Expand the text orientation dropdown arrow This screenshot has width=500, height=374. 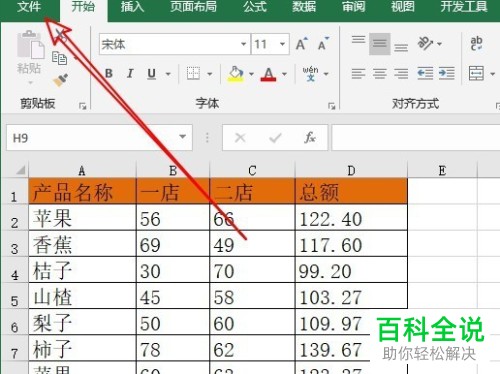pos(440,44)
